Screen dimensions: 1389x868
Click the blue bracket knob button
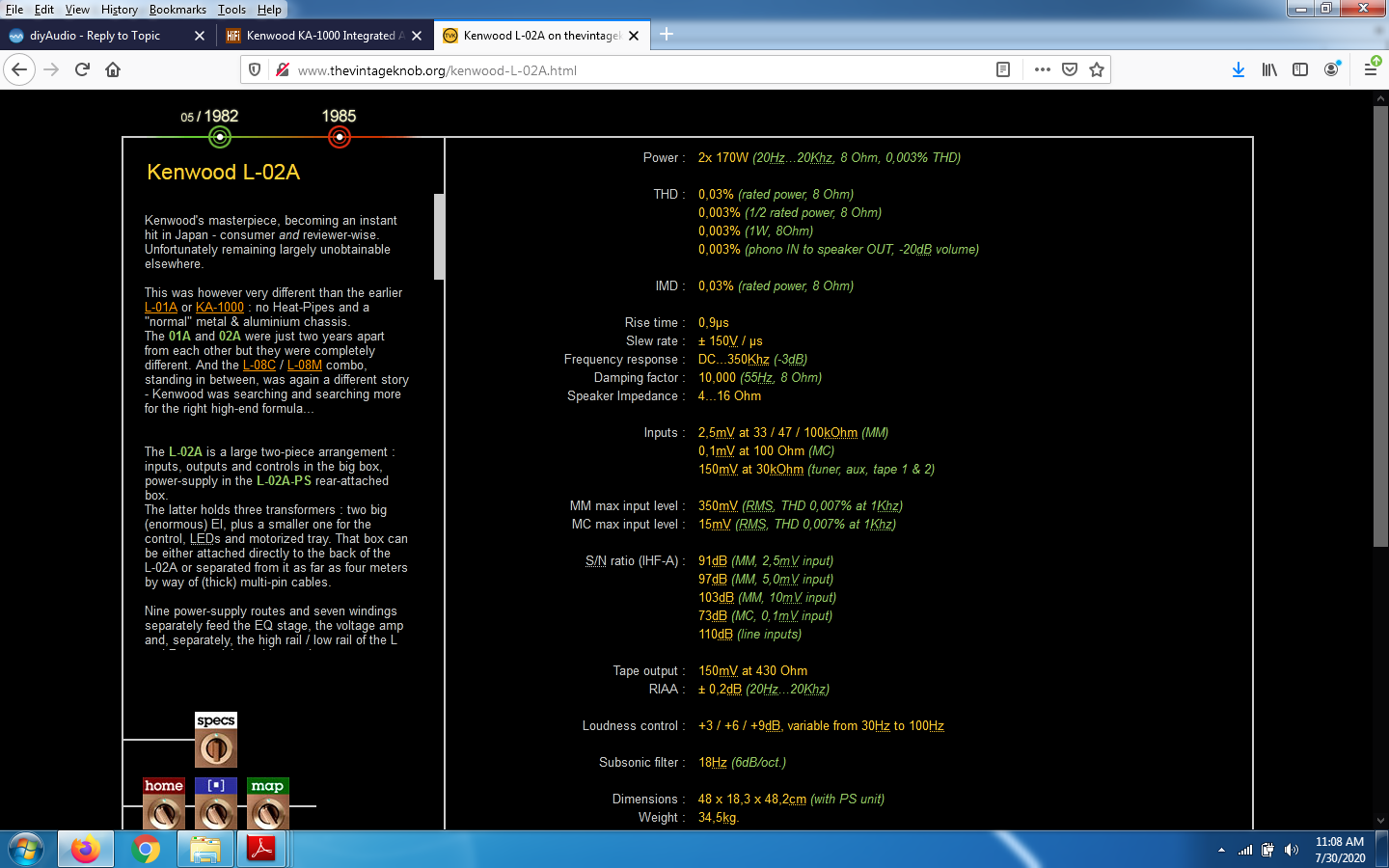click(216, 805)
